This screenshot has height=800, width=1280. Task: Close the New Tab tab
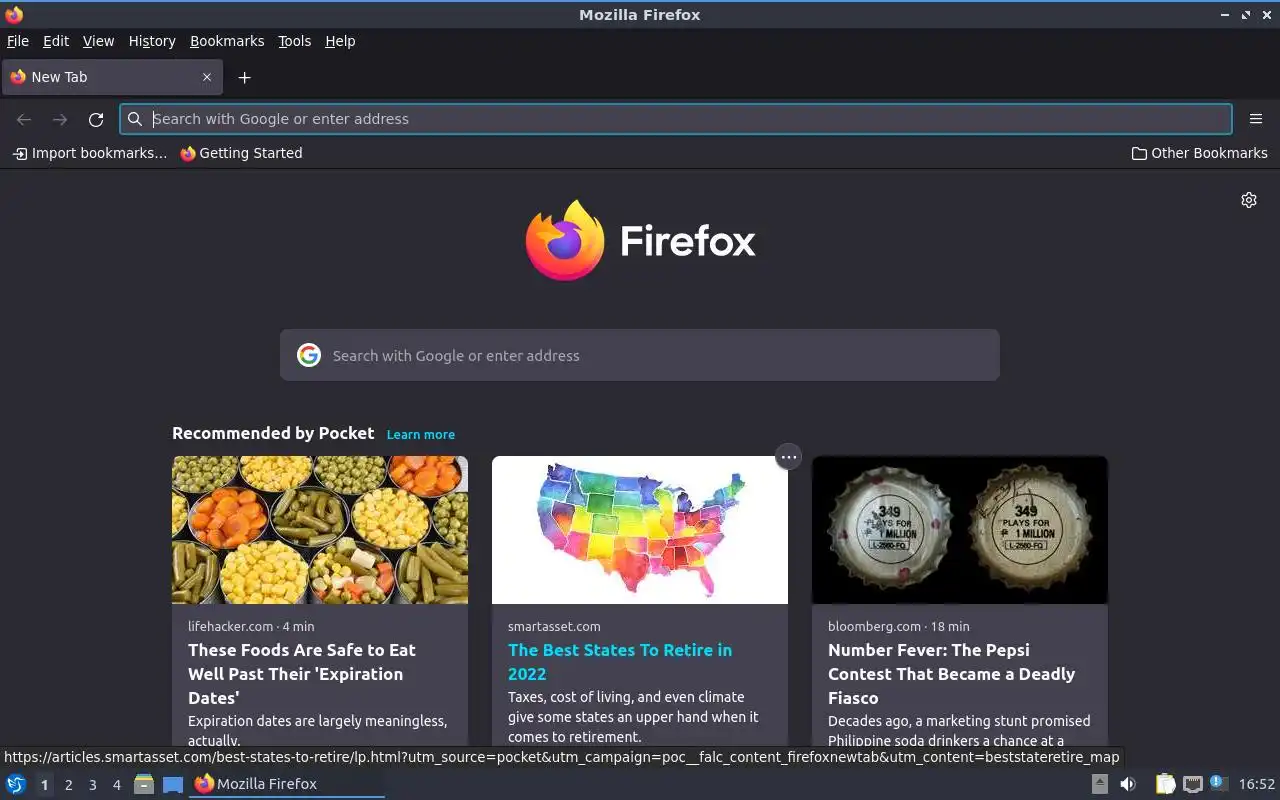coord(207,77)
